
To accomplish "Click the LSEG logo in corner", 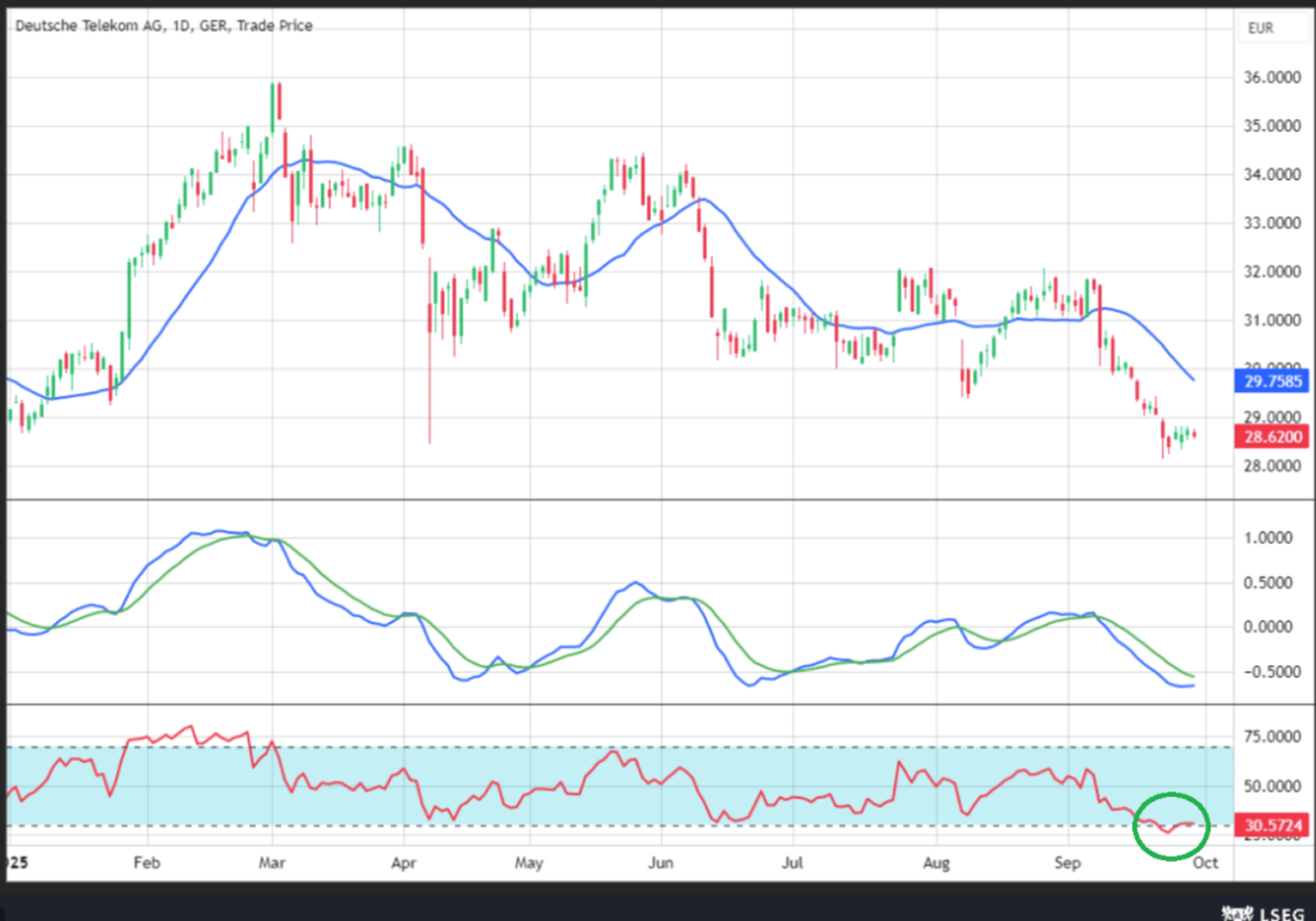I will point(1264,913).
